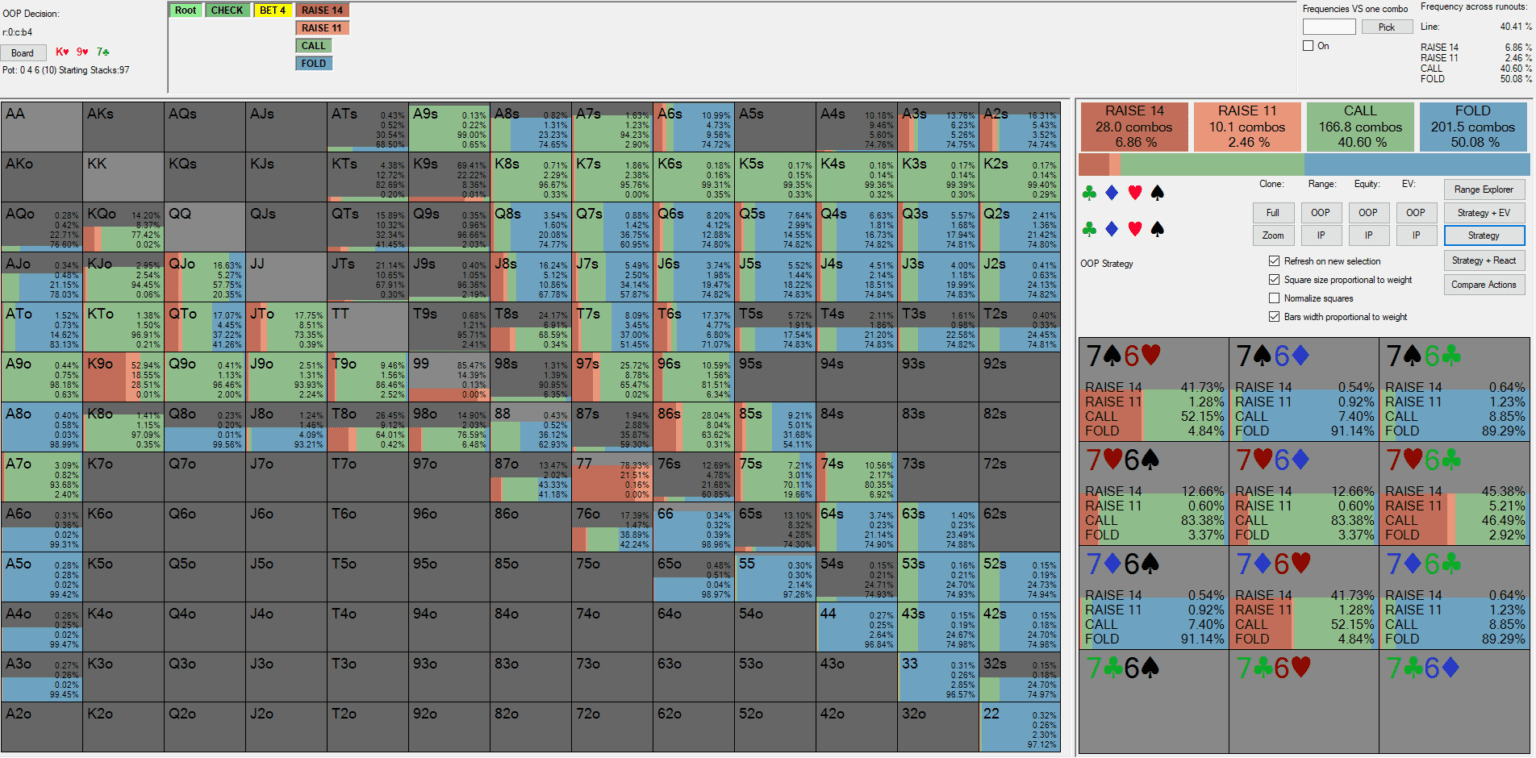This screenshot has width=1536, height=758.
Task: Click the black spade icon in the top suit row
Action: pos(1157,192)
